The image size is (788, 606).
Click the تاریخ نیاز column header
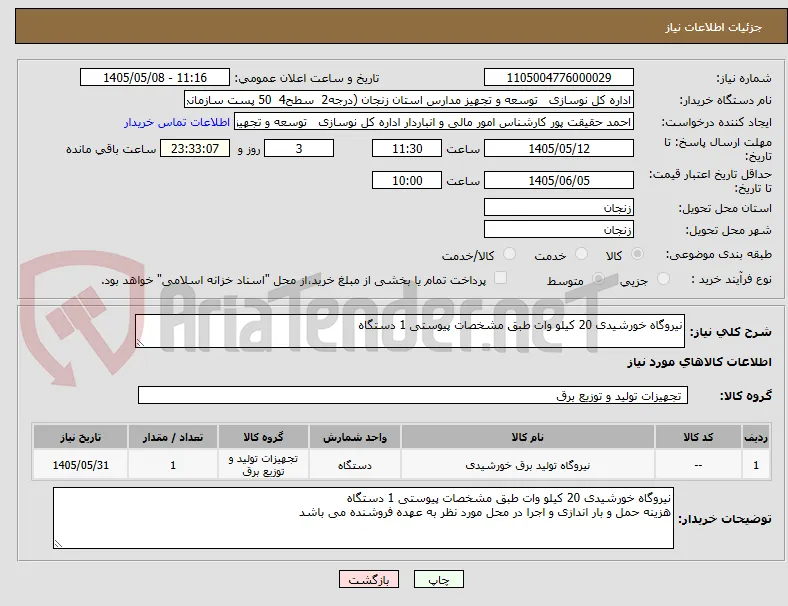click(80, 437)
